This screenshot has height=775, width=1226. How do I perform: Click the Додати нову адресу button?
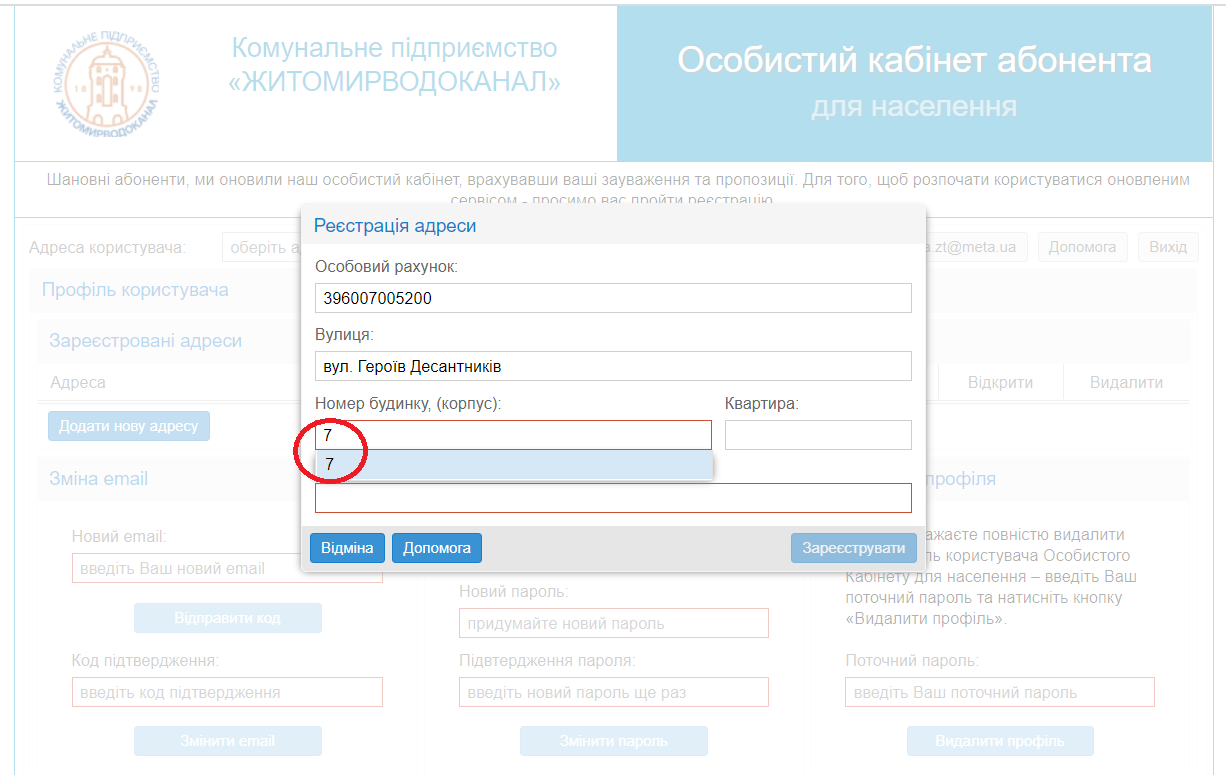coord(129,426)
